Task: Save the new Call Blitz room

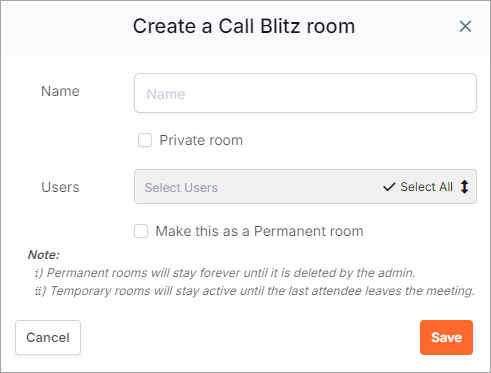Action: pyautogui.click(x=446, y=337)
